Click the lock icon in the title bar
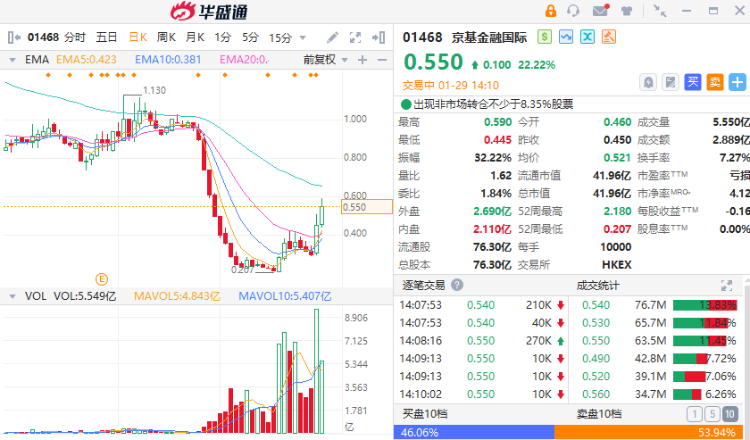The width and height of the screenshot is (750, 440). click(551, 11)
